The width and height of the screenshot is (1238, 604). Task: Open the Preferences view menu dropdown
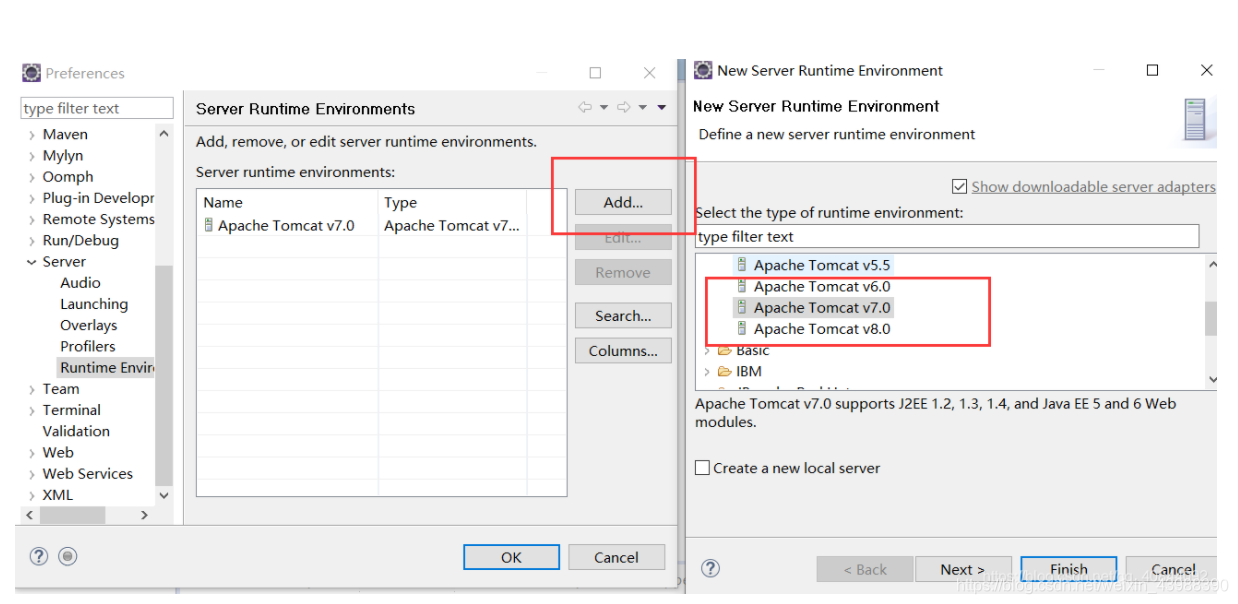662,108
